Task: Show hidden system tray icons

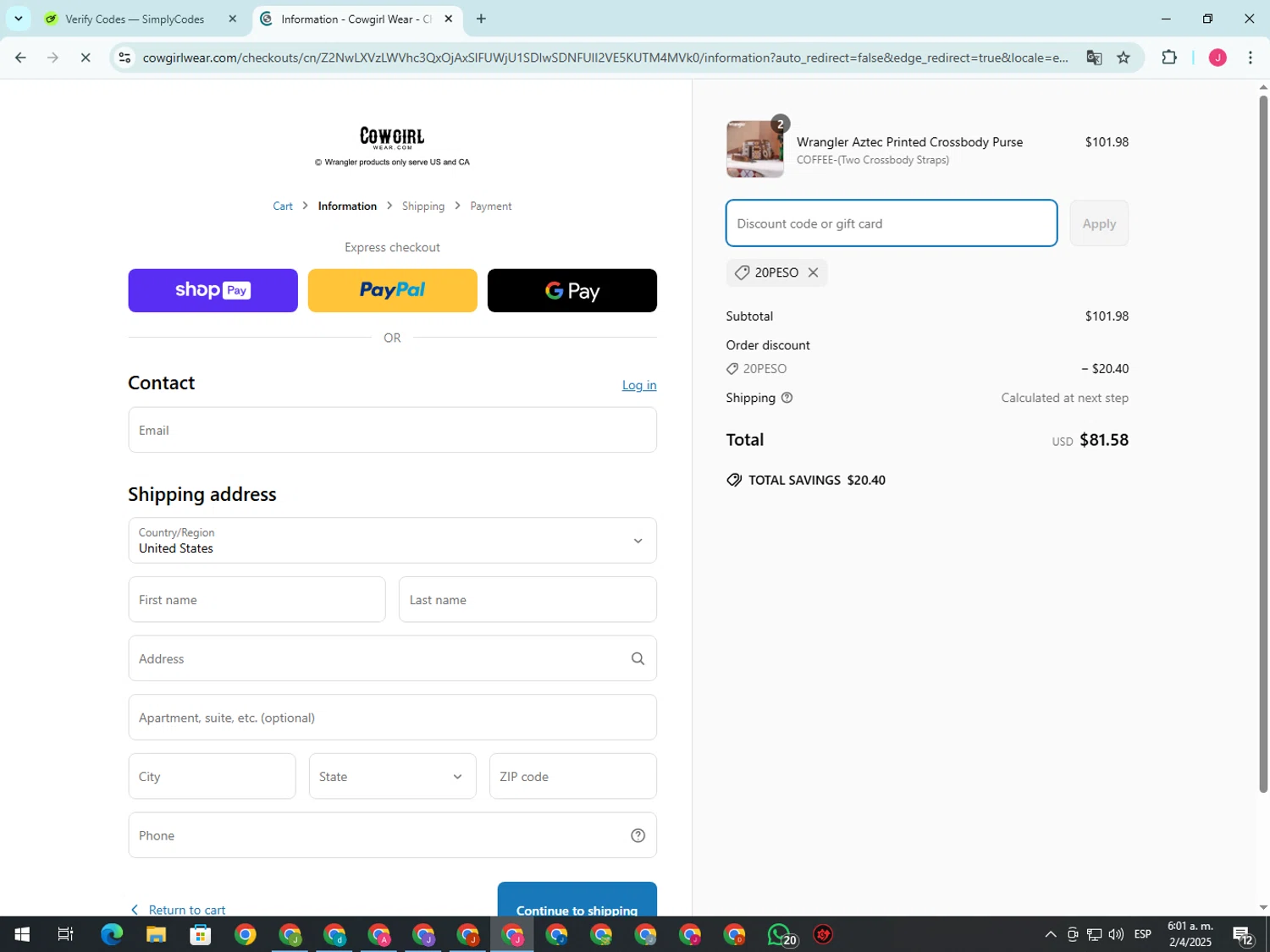Action: [1050, 934]
